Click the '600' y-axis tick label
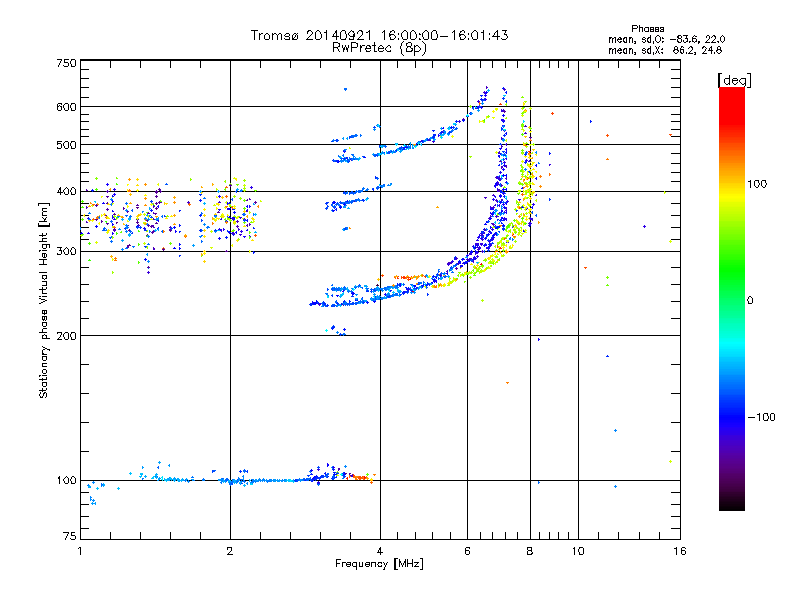This screenshot has width=800, height=600. pyautogui.click(x=66, y=107)
